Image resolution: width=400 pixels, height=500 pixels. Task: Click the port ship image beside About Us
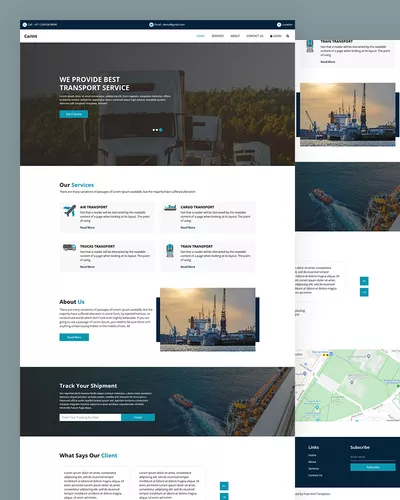[208, 320]
